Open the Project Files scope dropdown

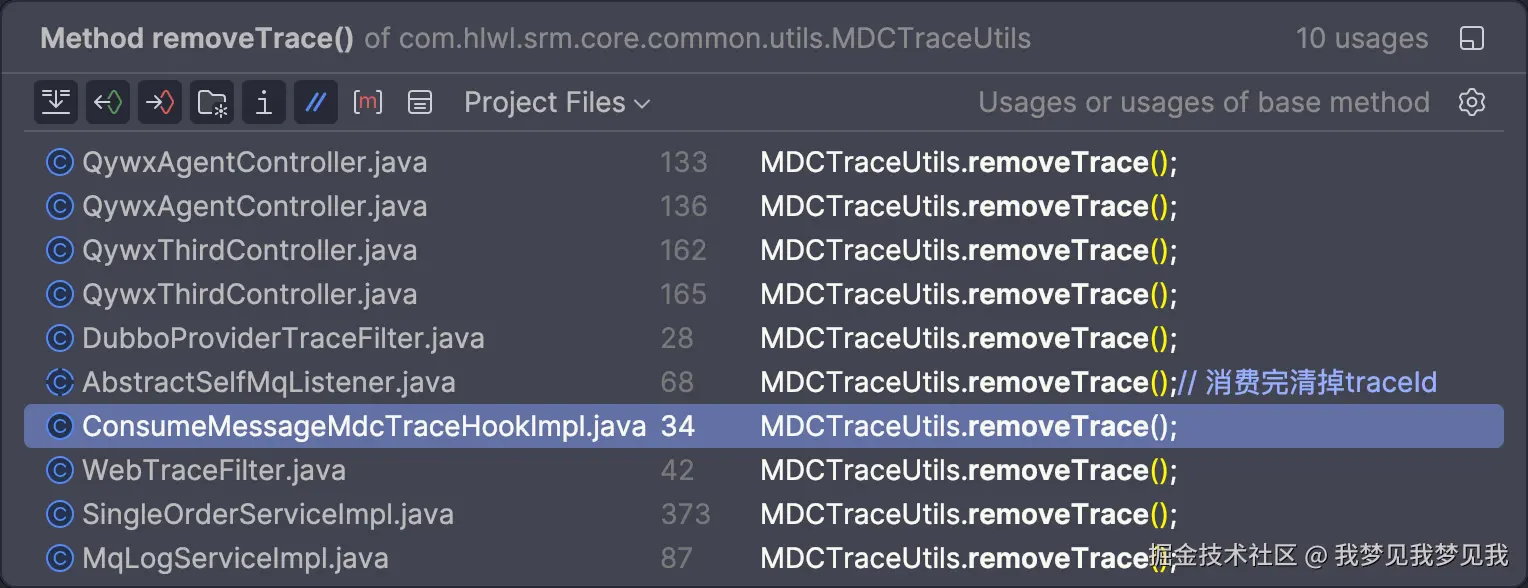(x=557, y=102)
